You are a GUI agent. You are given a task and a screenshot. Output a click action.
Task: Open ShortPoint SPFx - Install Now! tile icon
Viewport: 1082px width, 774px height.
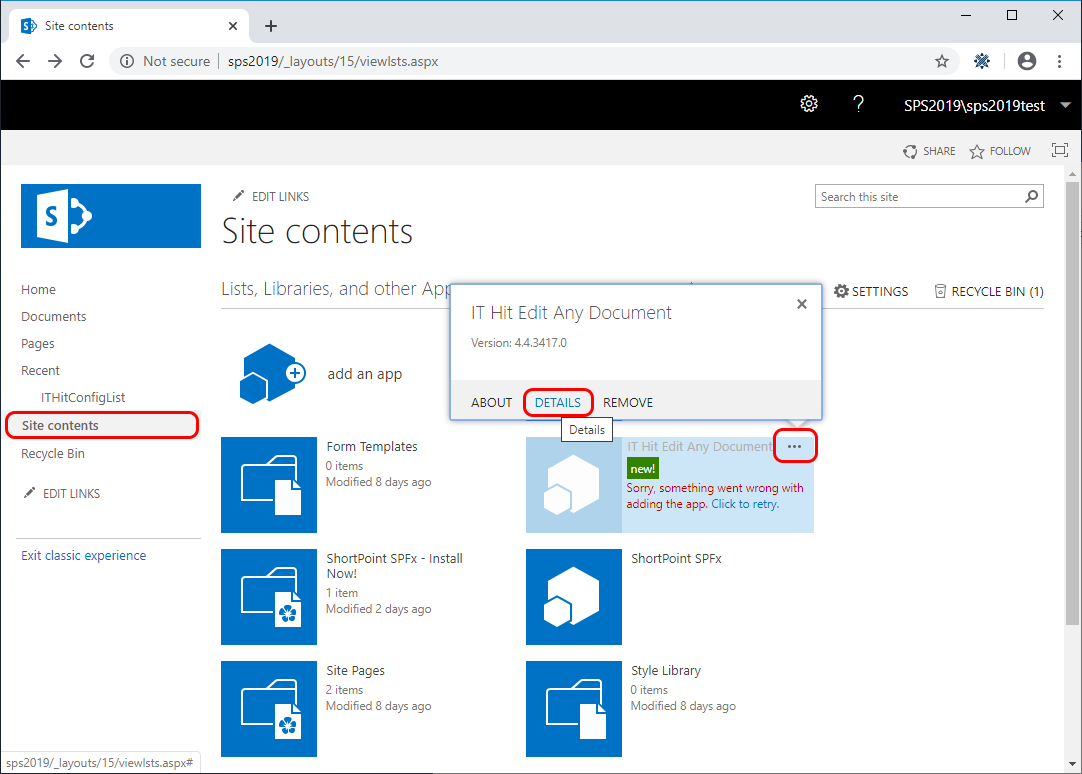coord(268,597)
